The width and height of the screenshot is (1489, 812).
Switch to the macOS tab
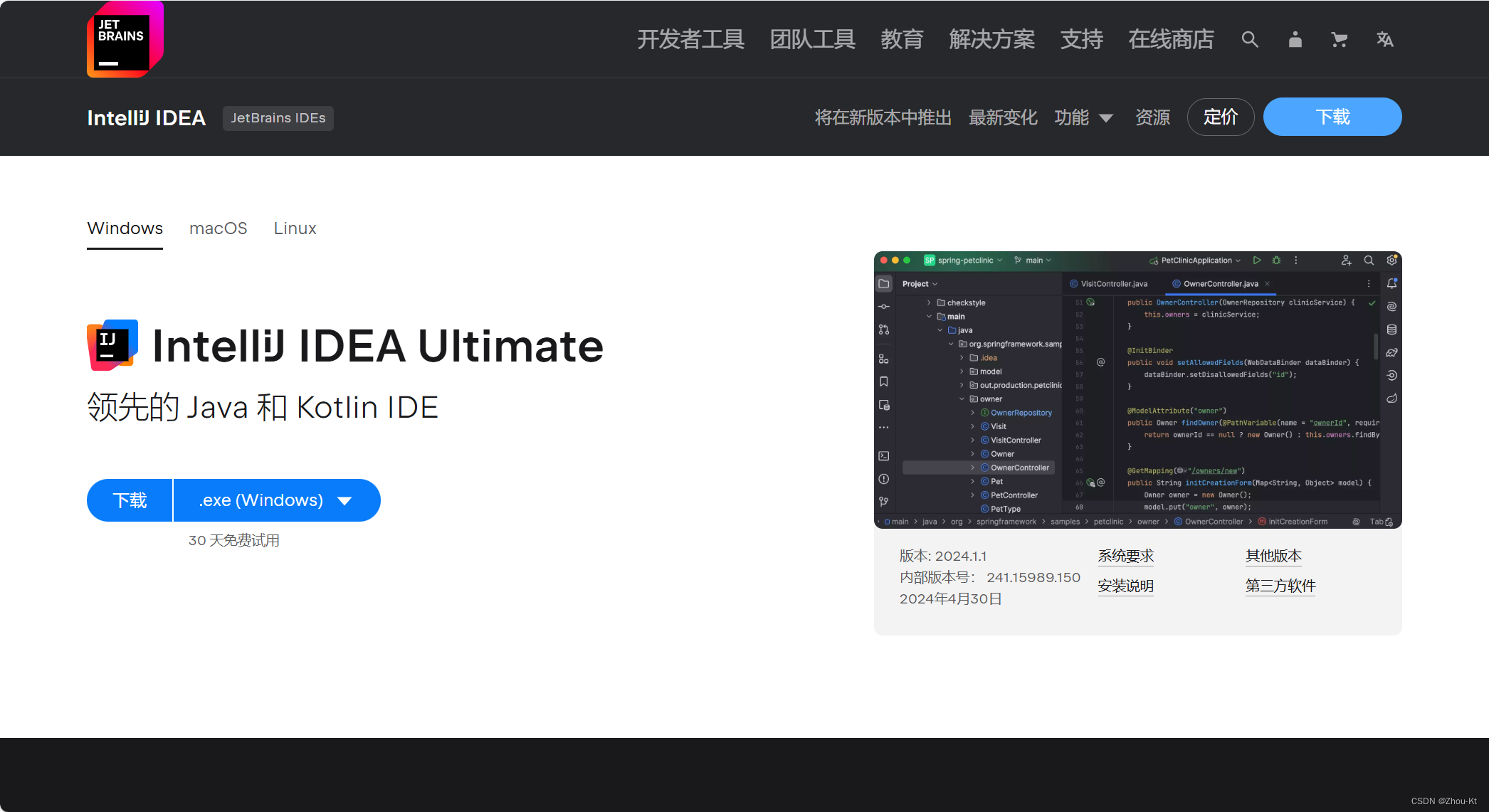click(x=218, y=228)
